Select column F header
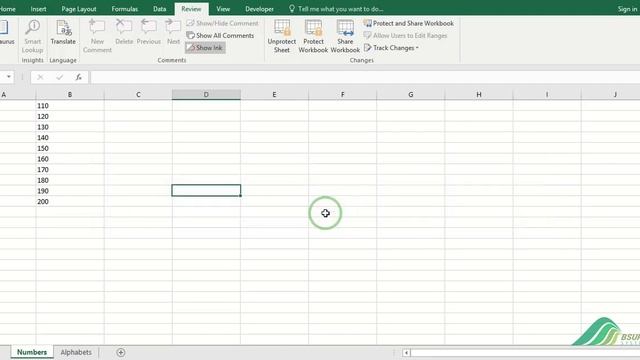This screenshot has height=360, width=640. [x=342, y=95]
